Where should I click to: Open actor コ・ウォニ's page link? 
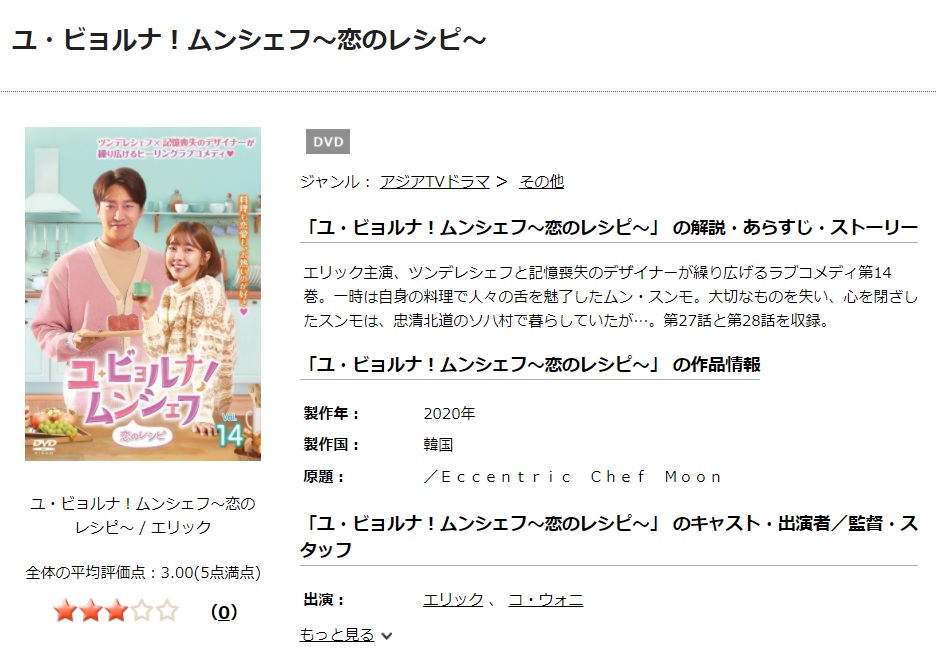tap(546, 599)
